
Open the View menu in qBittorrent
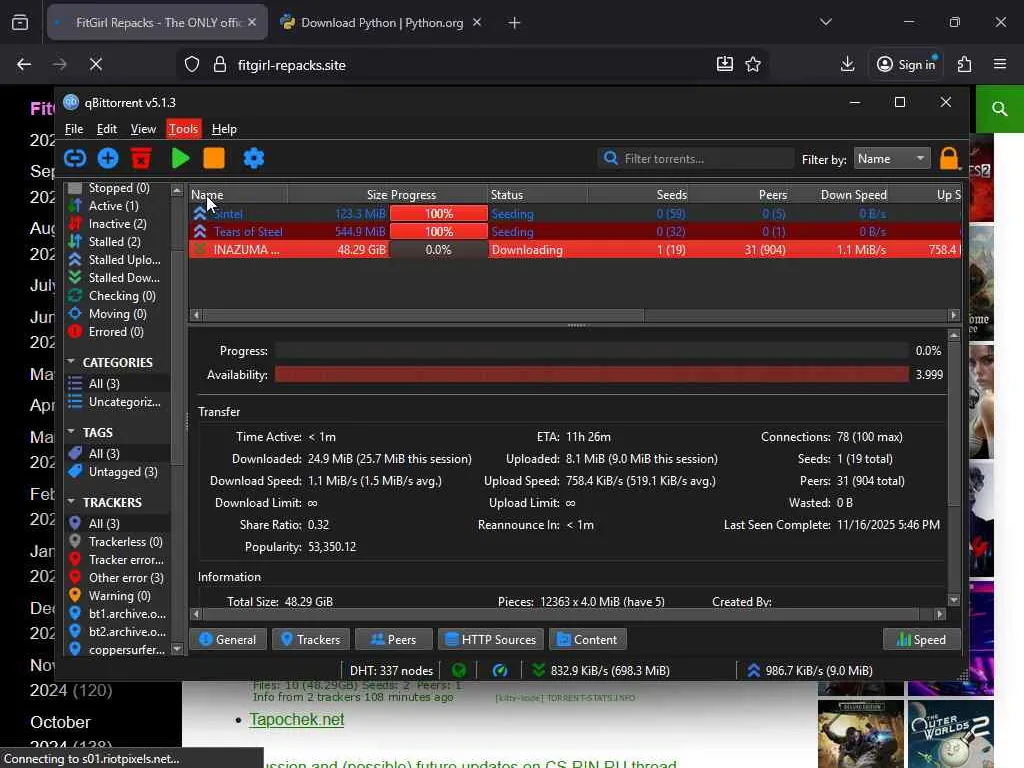click(143, 129)
